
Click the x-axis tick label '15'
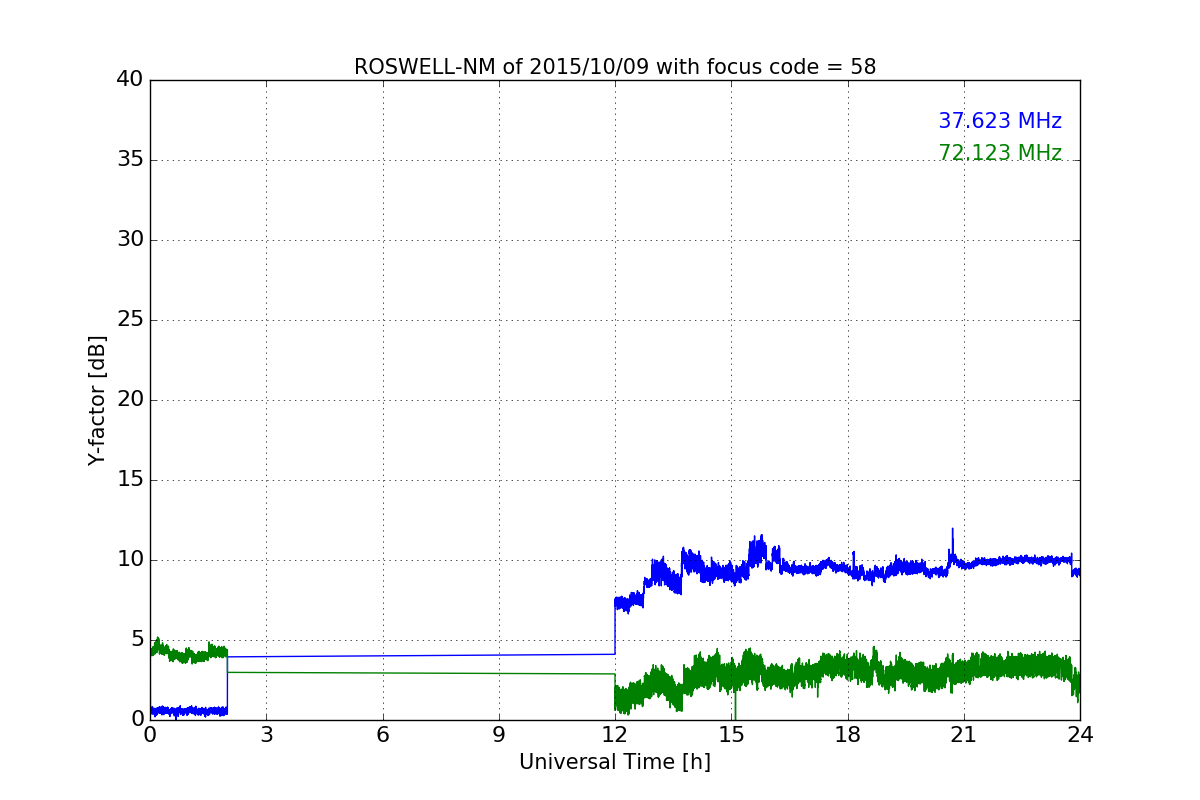tap(731, 735)
